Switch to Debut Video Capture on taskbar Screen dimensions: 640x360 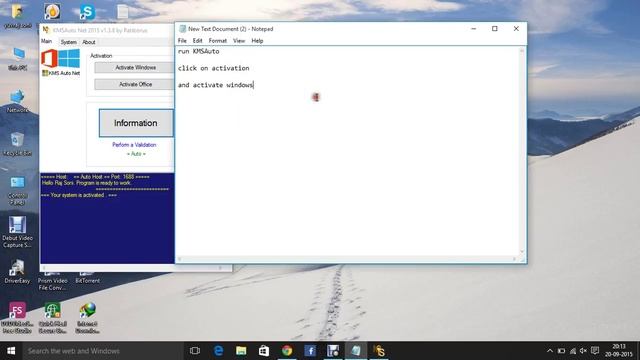(x=333, y=351)
